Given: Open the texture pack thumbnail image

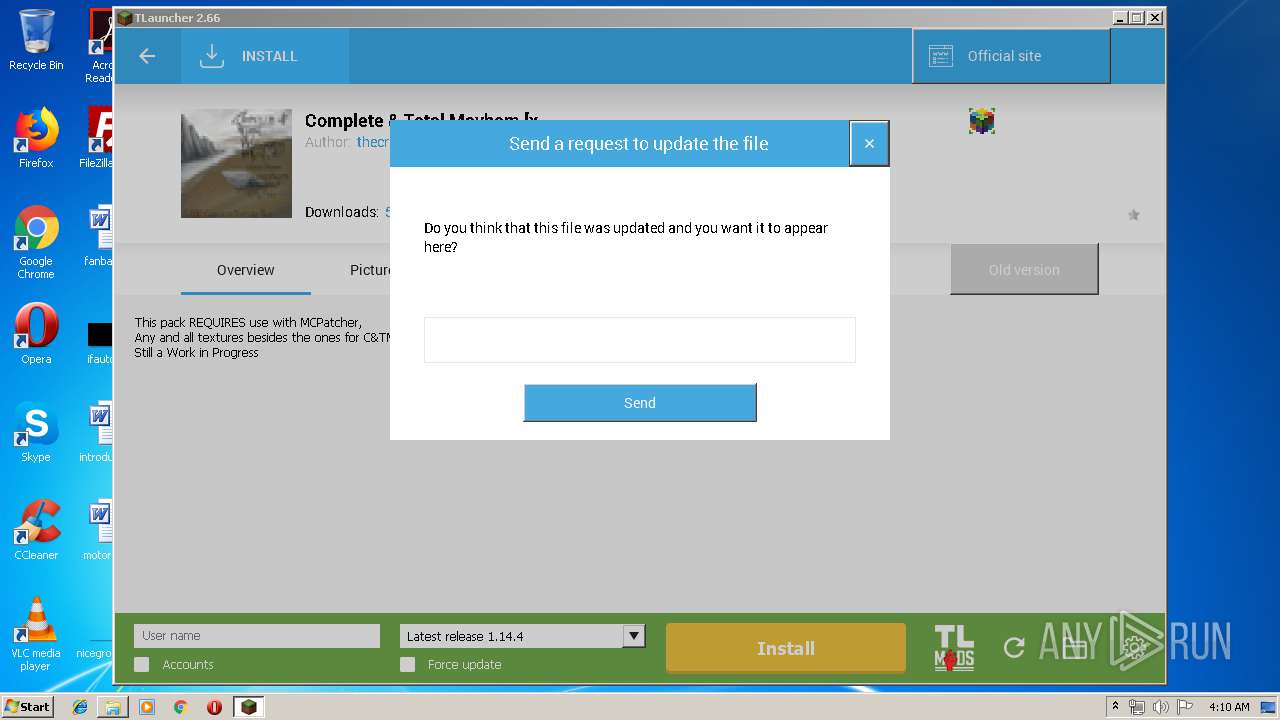Looking at the screenshot, I should click(236, 164).
